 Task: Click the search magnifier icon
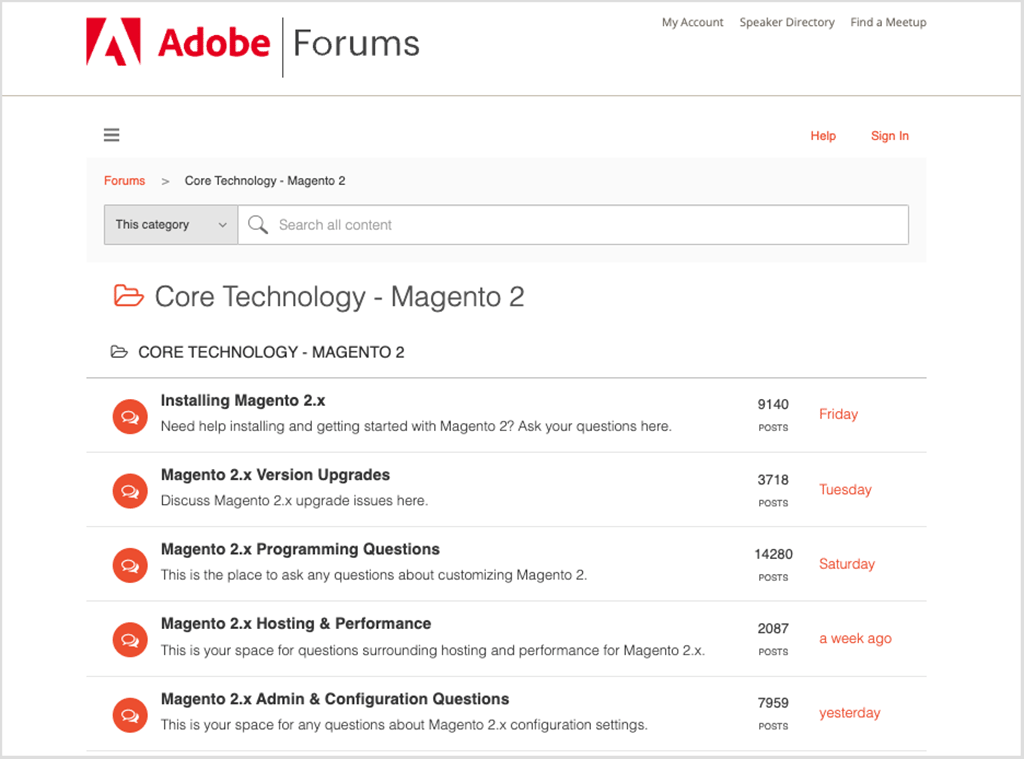coord(258,225)
